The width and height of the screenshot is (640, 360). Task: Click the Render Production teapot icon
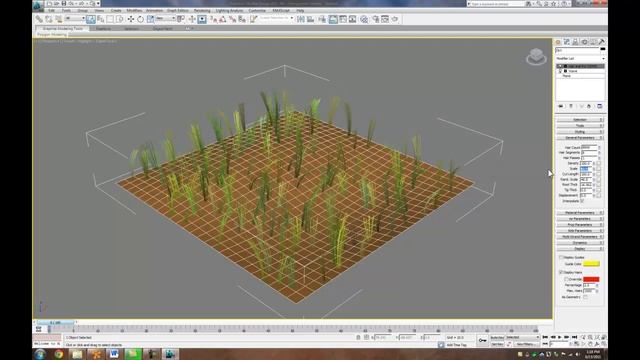(x=395, y=19)
